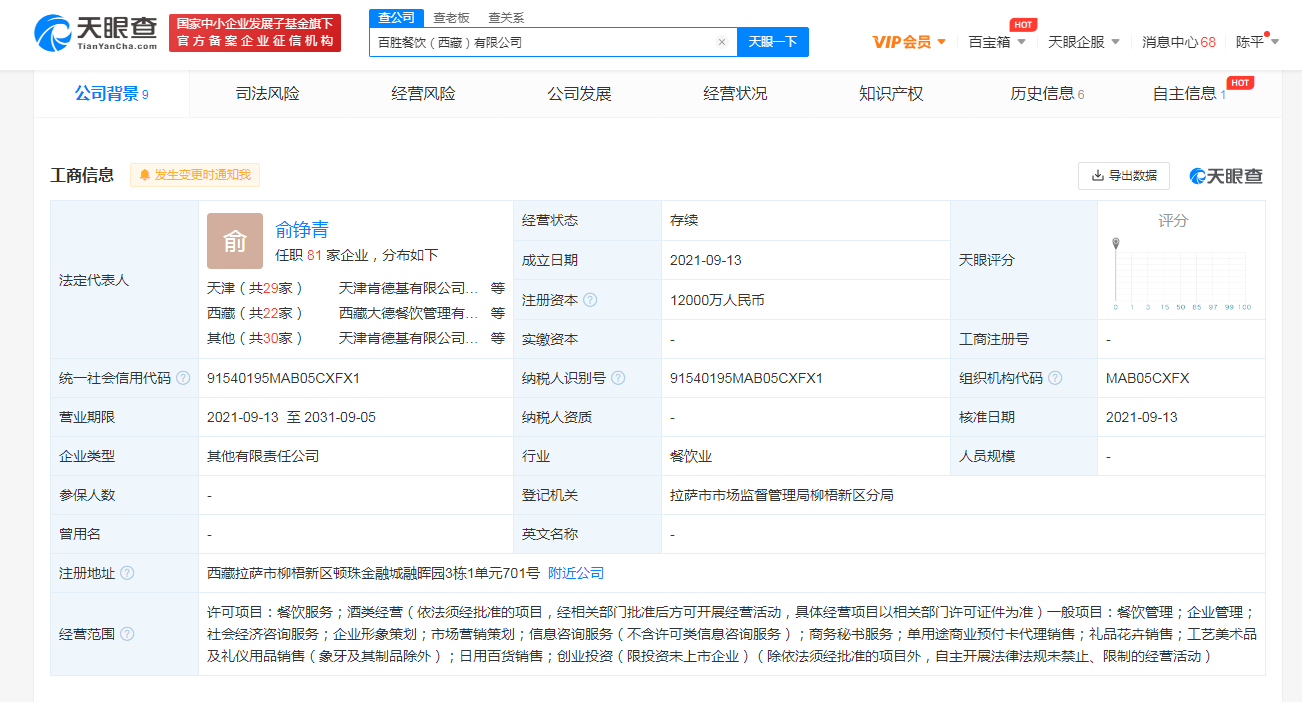
Task: Select the 查老板 search tab
Action: coord(451,18)
